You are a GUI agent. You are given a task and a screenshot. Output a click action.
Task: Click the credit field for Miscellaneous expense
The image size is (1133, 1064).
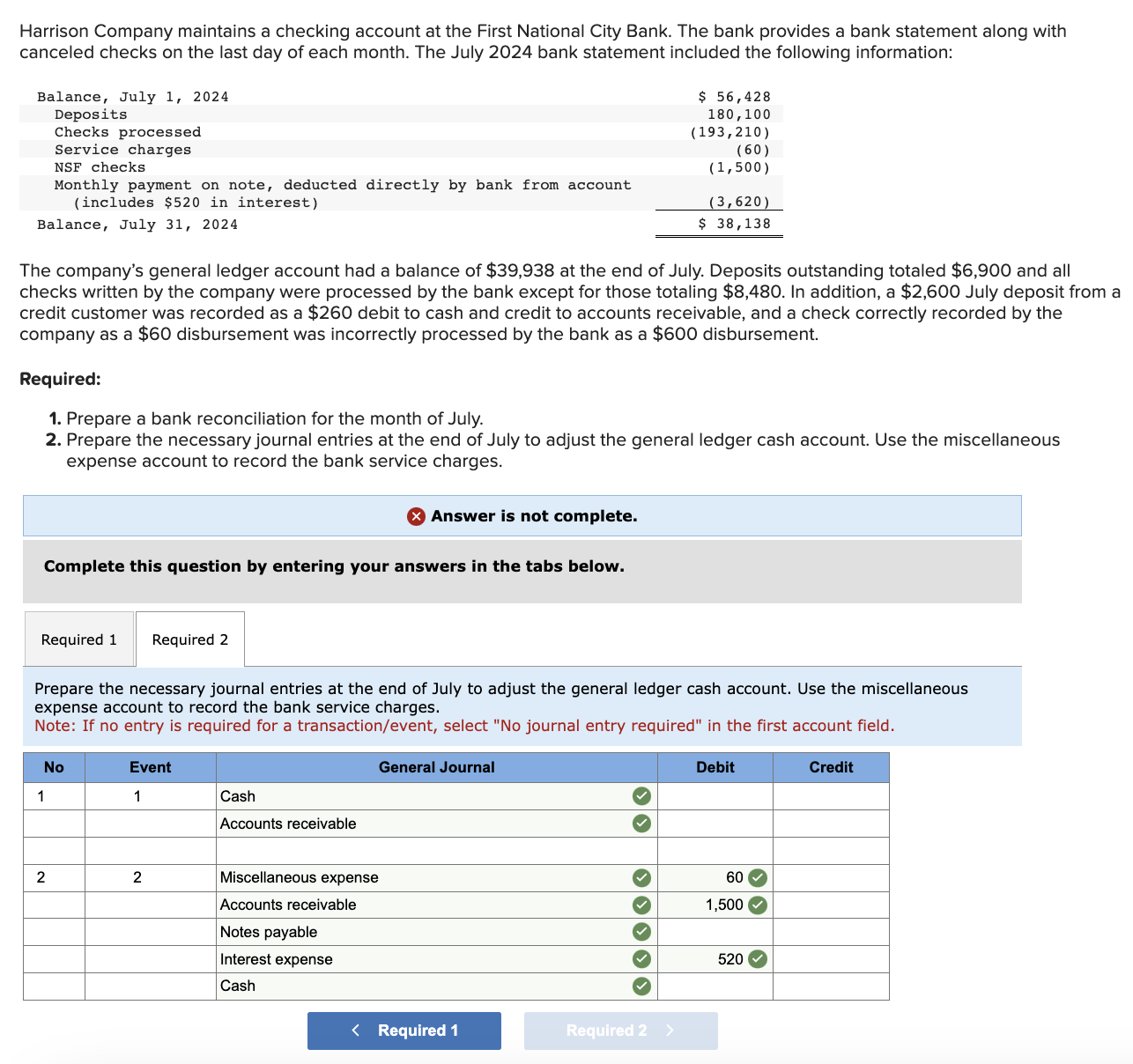coord(831,877)
